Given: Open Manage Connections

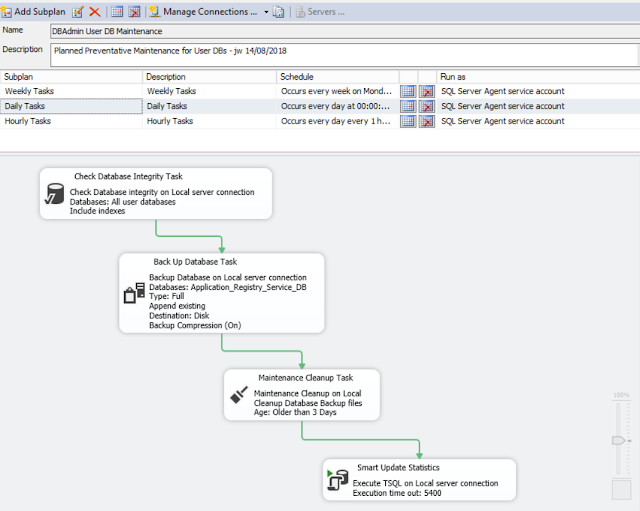Looking at the screenshot, I should click(x=203, y=12).
